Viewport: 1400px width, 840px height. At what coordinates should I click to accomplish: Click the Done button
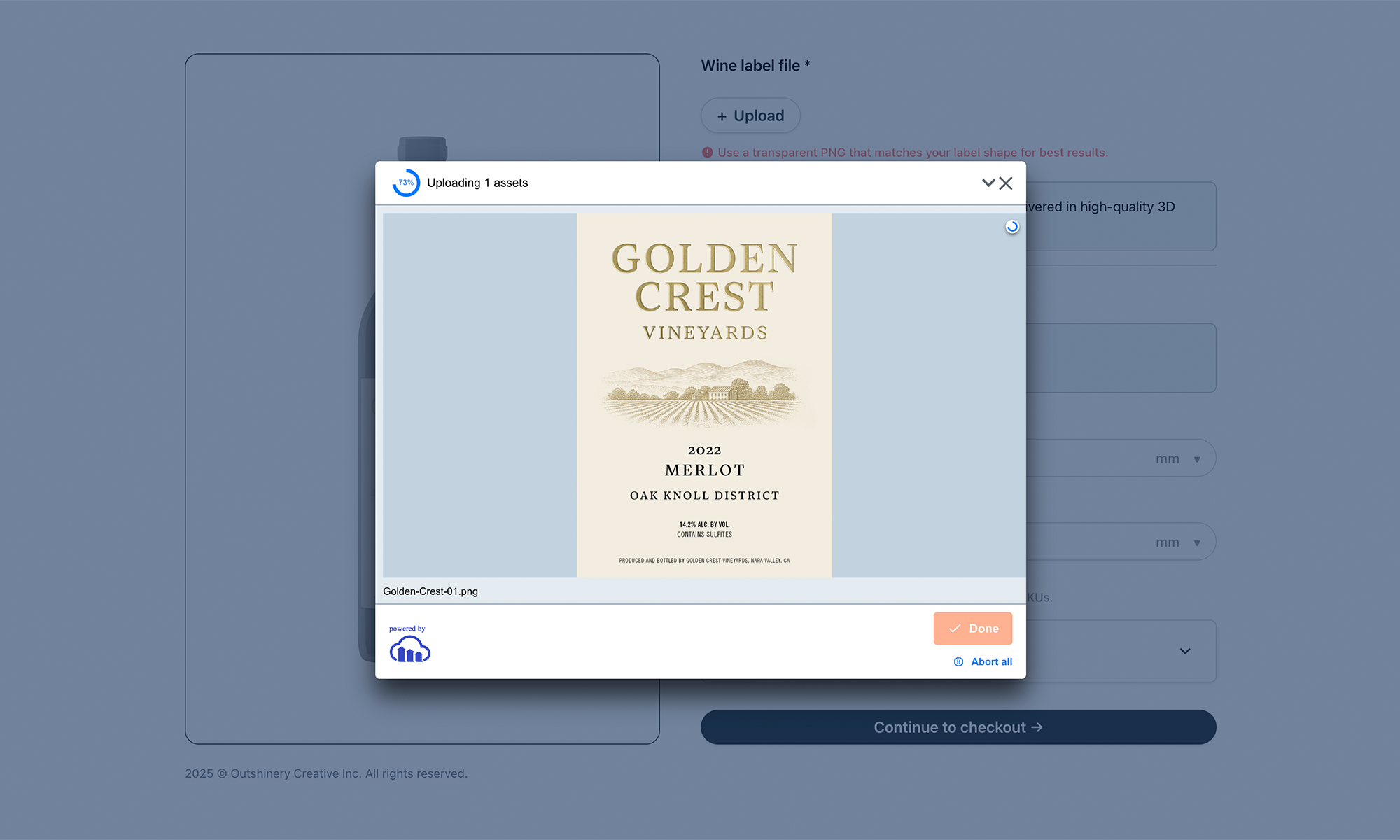coord(973,629)
